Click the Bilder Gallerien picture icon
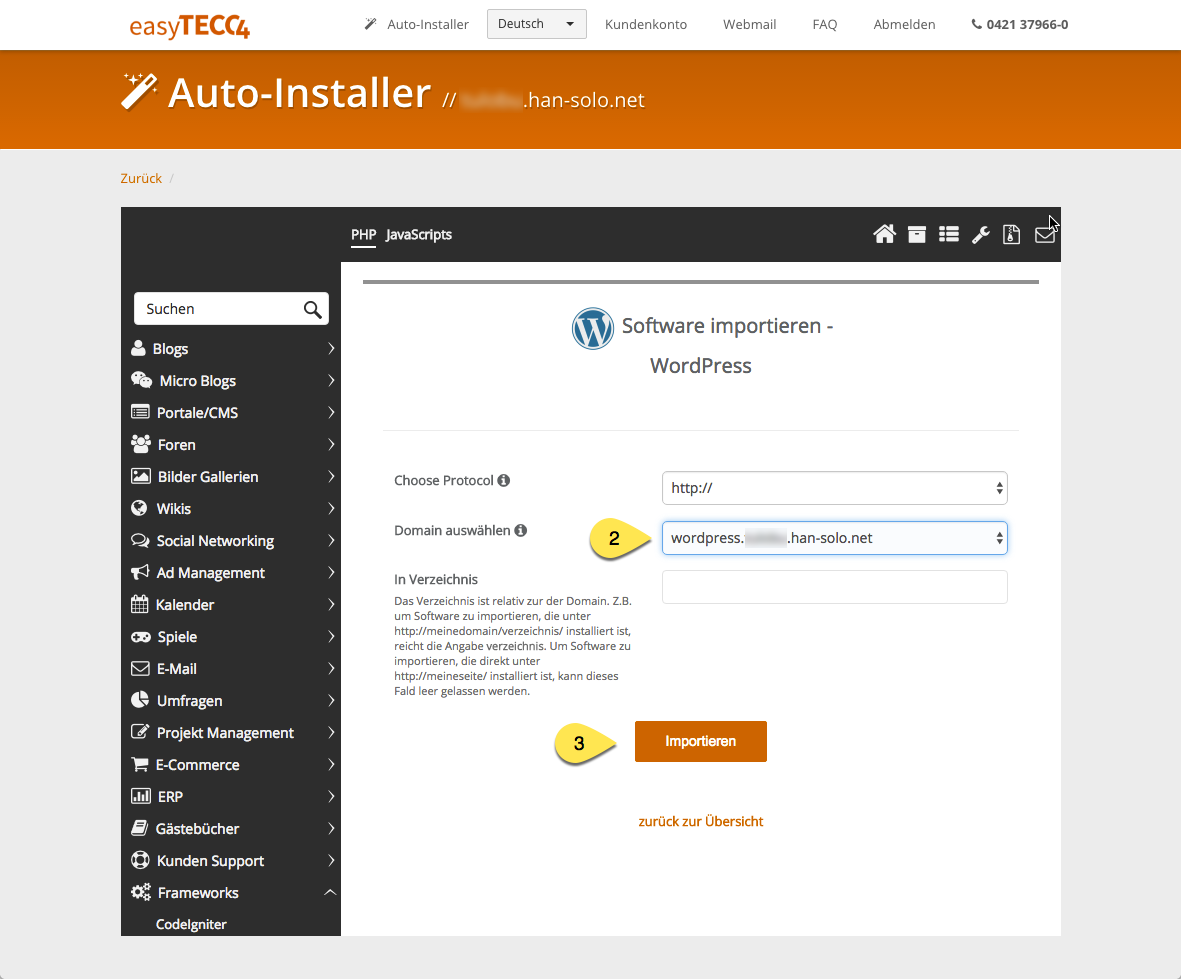 point(141,476)
